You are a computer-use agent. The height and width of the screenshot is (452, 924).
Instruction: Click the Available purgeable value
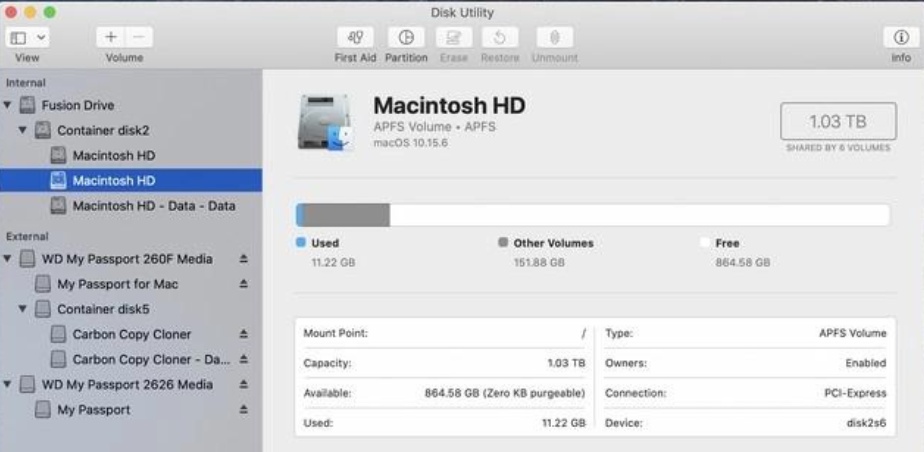pyautogui.click(x=505, y=393)
